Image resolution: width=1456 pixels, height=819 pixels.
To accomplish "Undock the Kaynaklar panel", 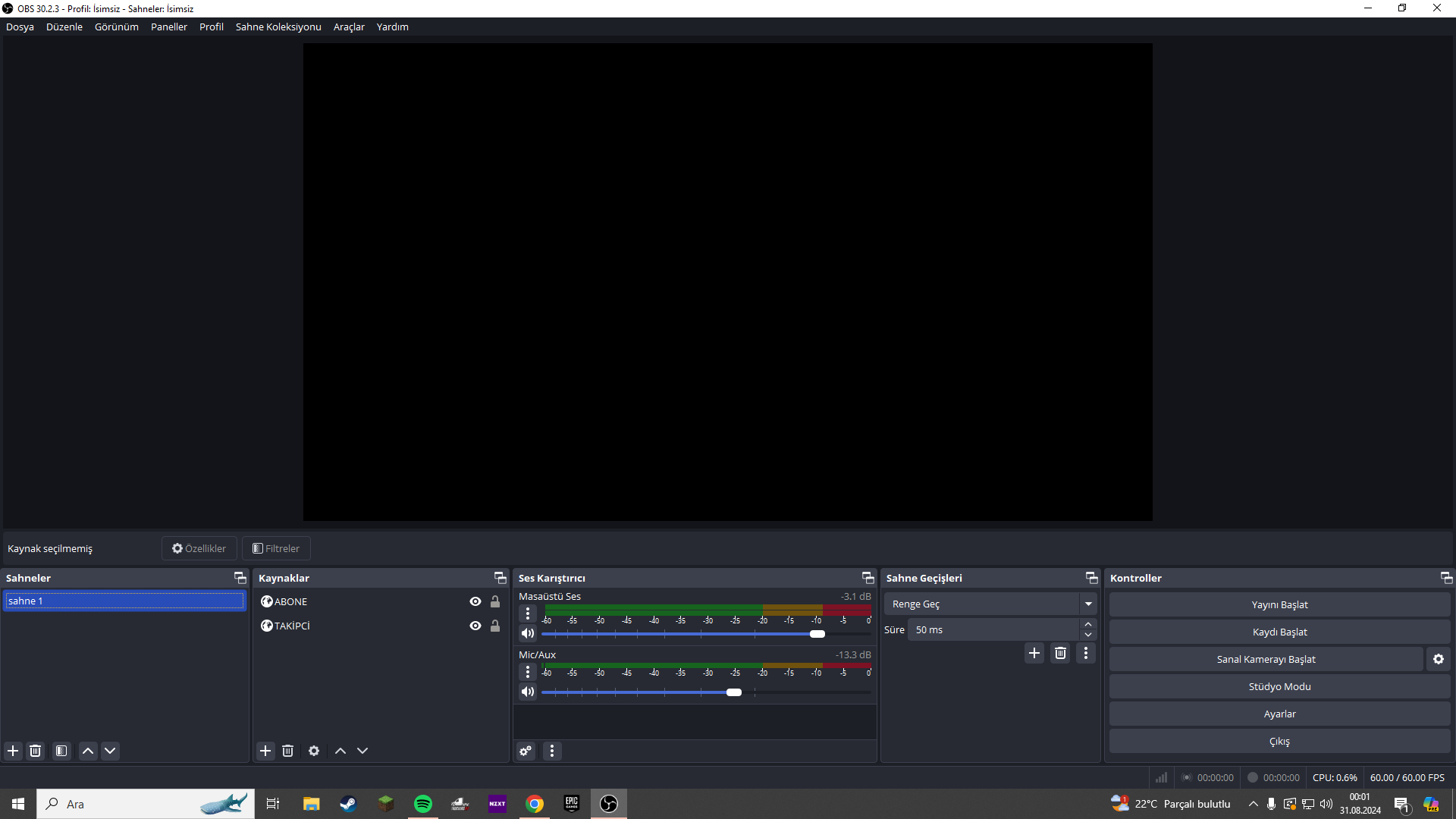I will pyautogui.click(x=500, y=578).
